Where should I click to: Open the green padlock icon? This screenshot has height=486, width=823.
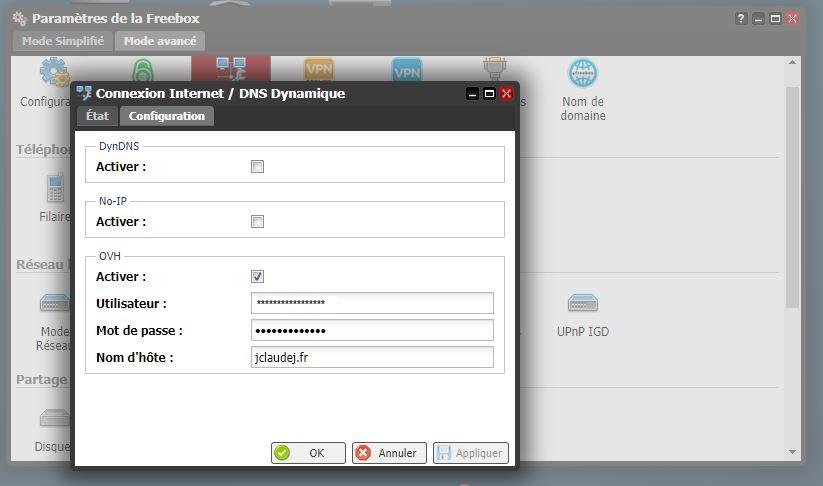point(143,70)
